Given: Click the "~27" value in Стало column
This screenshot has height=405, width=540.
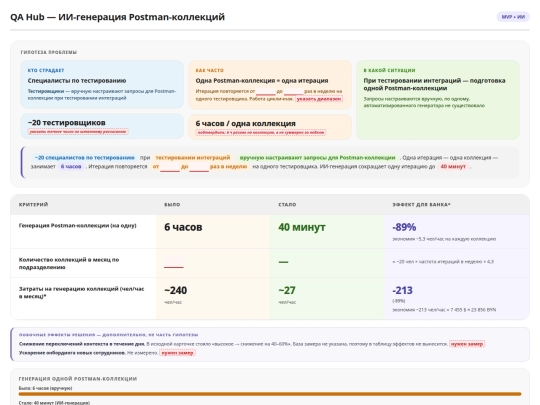Looking at the screenshot, I should (x=287, y=290).
